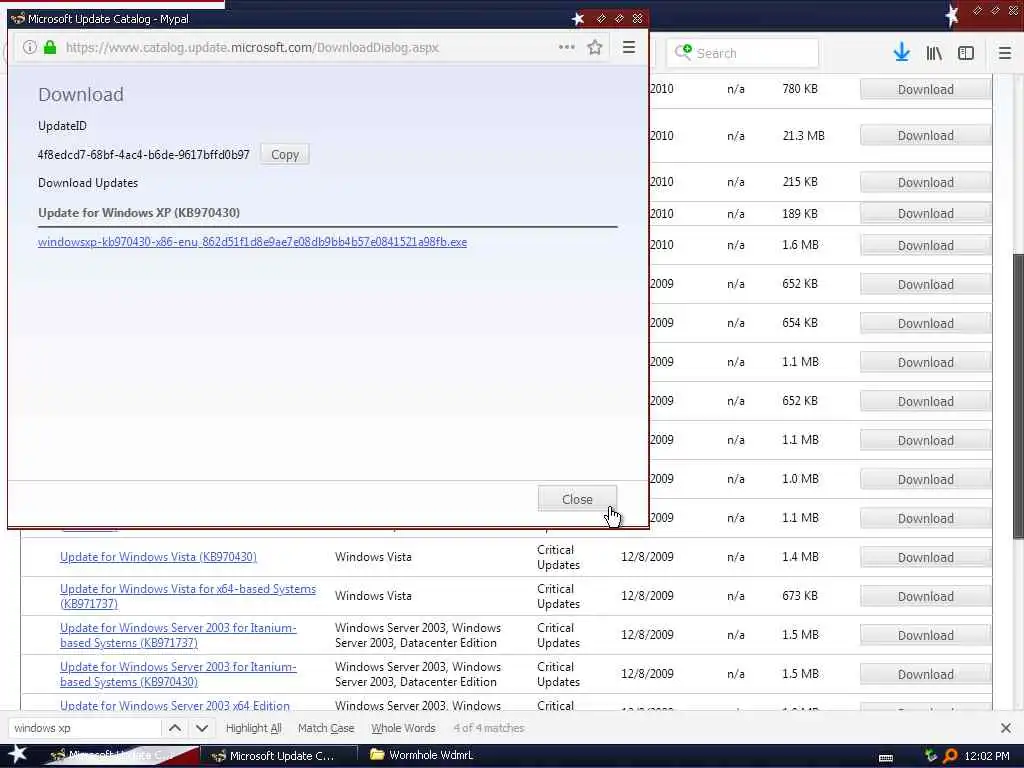The width and height of the screenshot is (1024, 768).
Task: Open the downloads arrow in the main toolbar
Action: point(901,53)
